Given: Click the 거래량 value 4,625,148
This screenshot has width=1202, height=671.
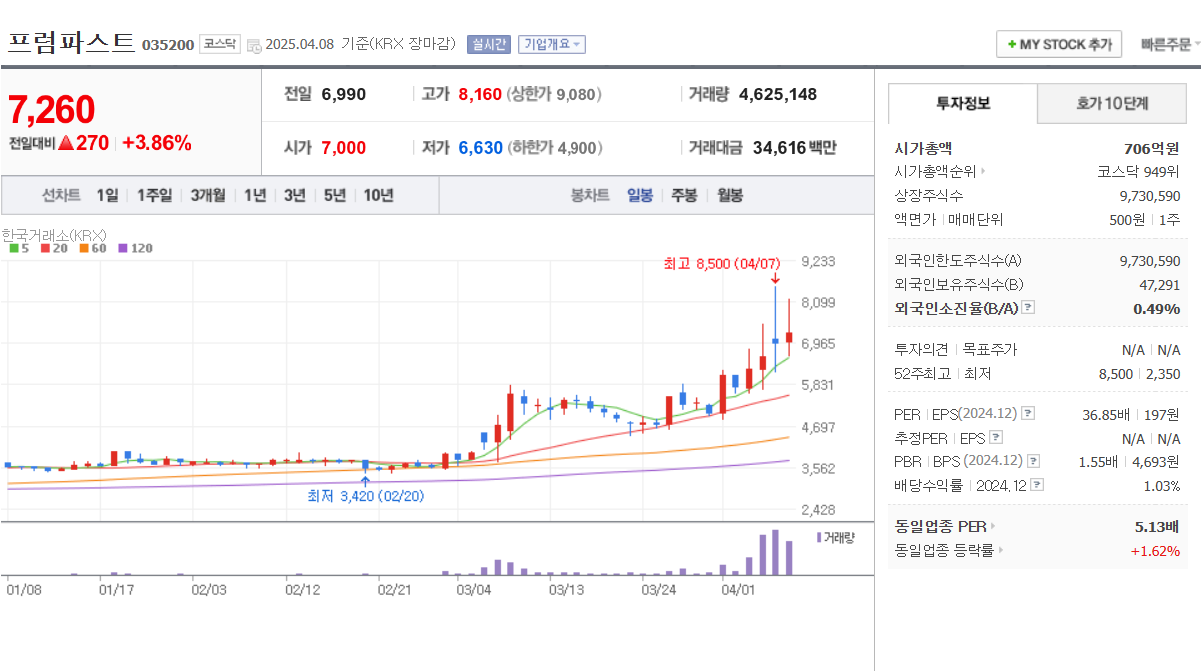Looking at the screenshot, I should click(778, 95).
